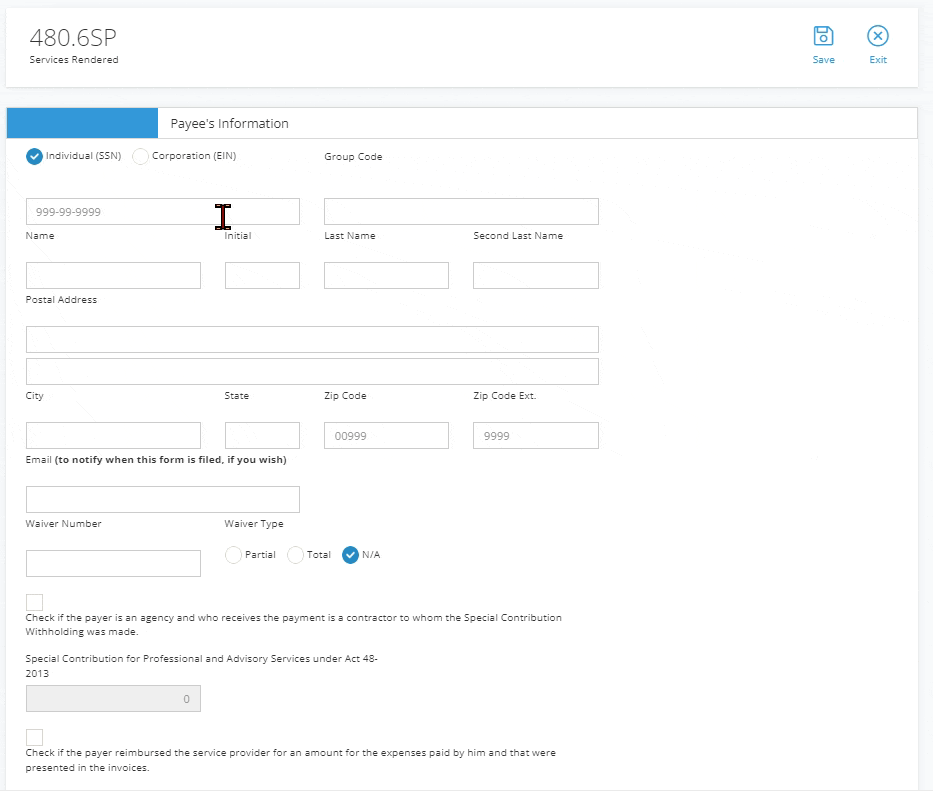Click the first Postal Address line field
Viewport: 933px width, 792px height.
[312, 339]
